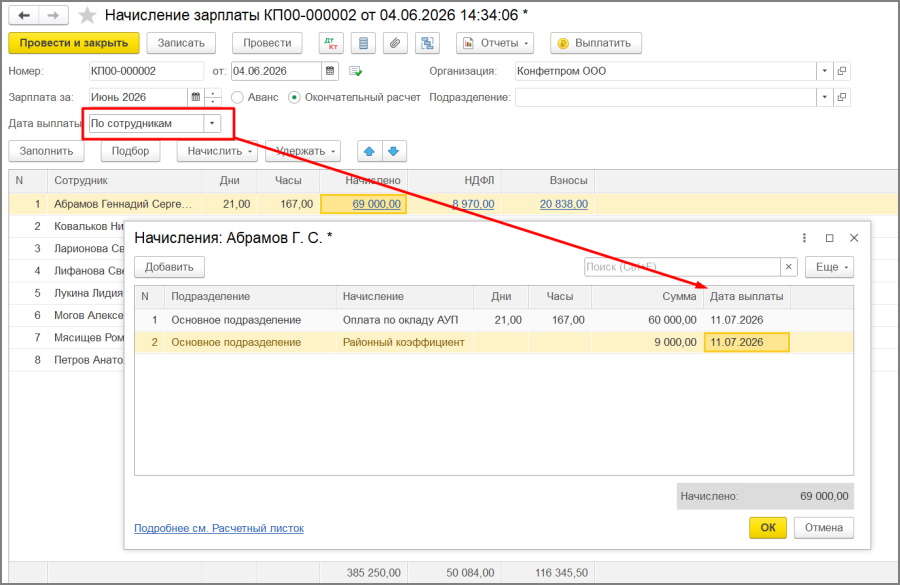
Task: Click the Отмена button
Action: pos(824,528)
